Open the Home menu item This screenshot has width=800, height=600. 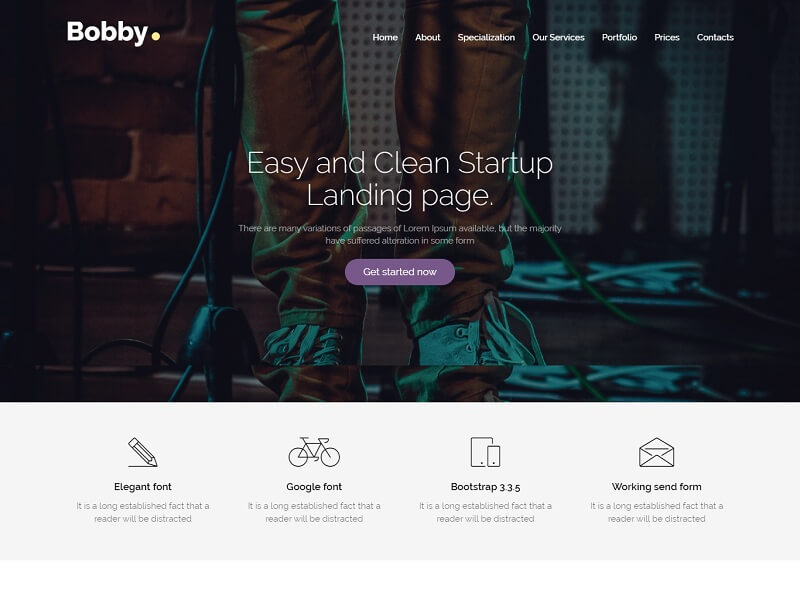coord(385,37)
